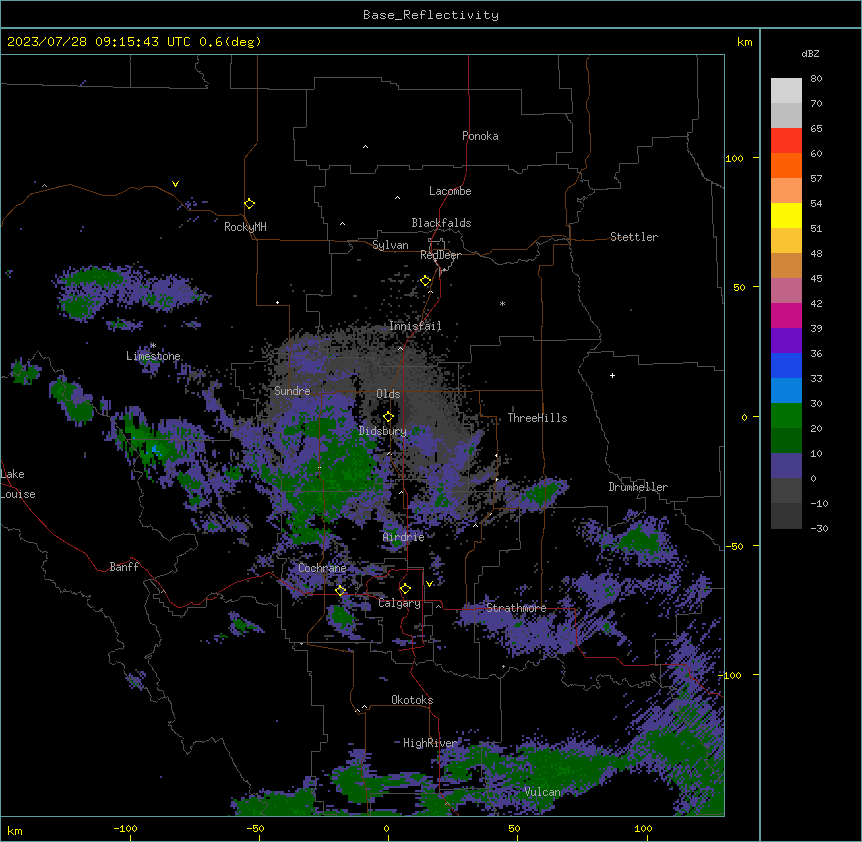Choose the bright green 20–30 dBZ swatch
The image size is (862, 842).
786,416
